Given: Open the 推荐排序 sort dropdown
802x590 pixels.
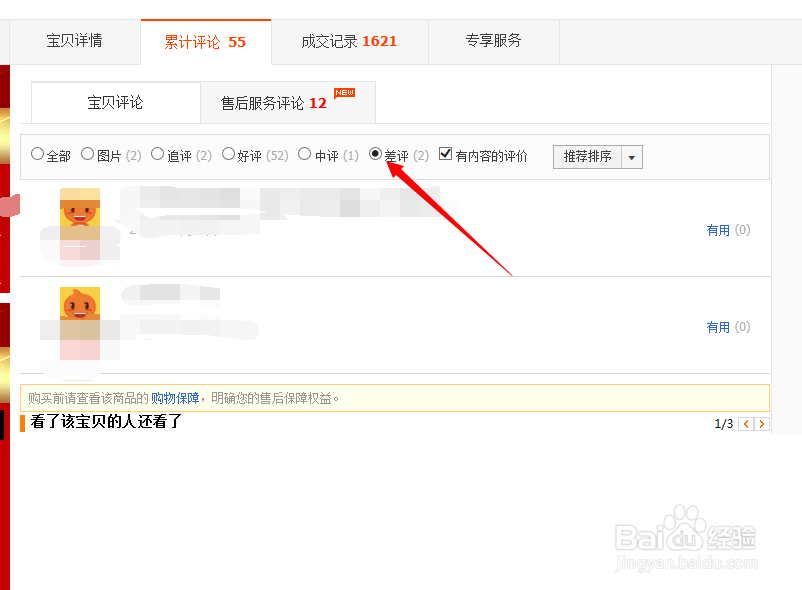Looking at the screenshot, I should click(590, 157).
